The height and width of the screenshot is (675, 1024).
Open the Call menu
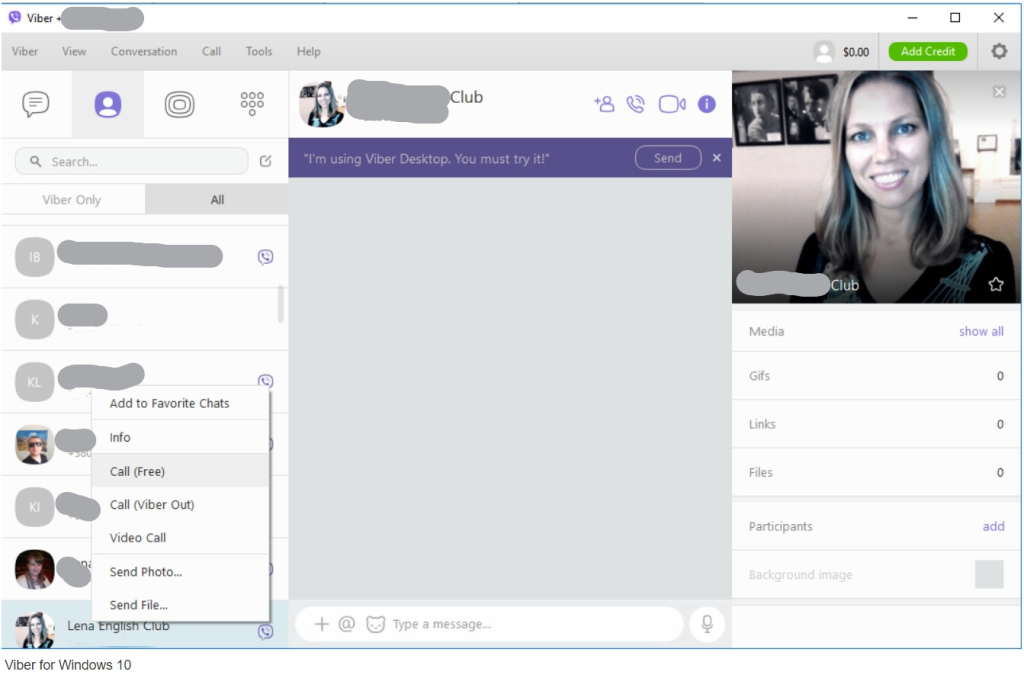tap(211, 52)
